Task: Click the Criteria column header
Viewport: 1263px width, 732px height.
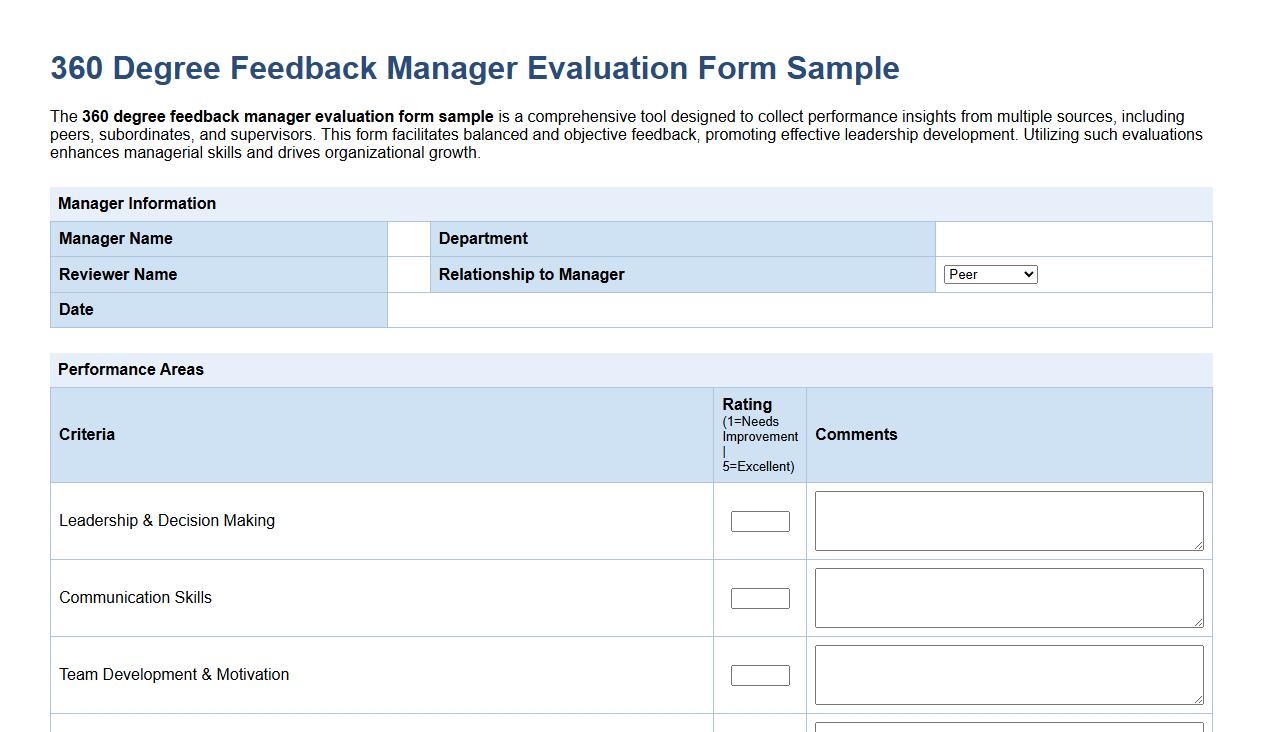Action: tap(86, 435)
